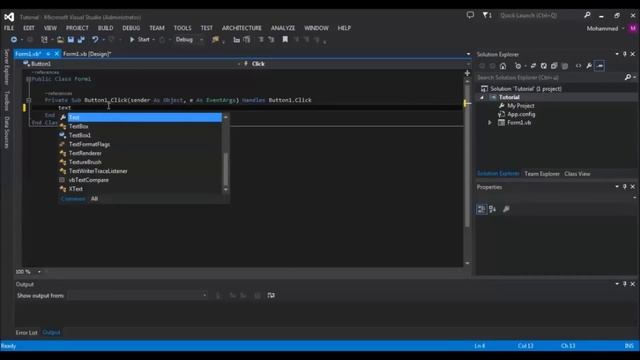This screenshot has height=360, width=640.
Task: Toggle word wrap in the Output window
Action: [271, 296]
